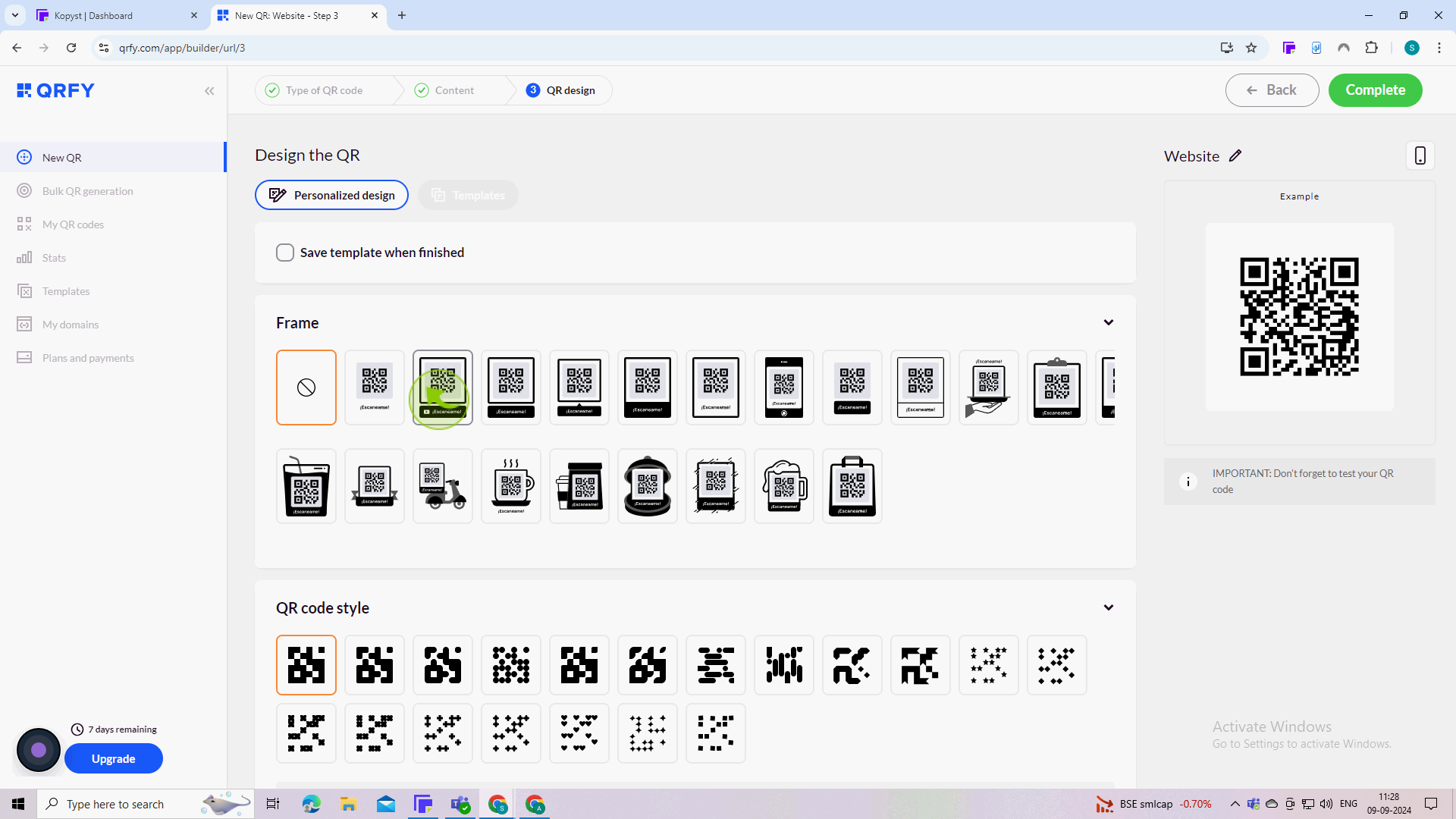Open the Windows Start menu
Screen dimensions: 1456x819
click(x=18, y=804)
